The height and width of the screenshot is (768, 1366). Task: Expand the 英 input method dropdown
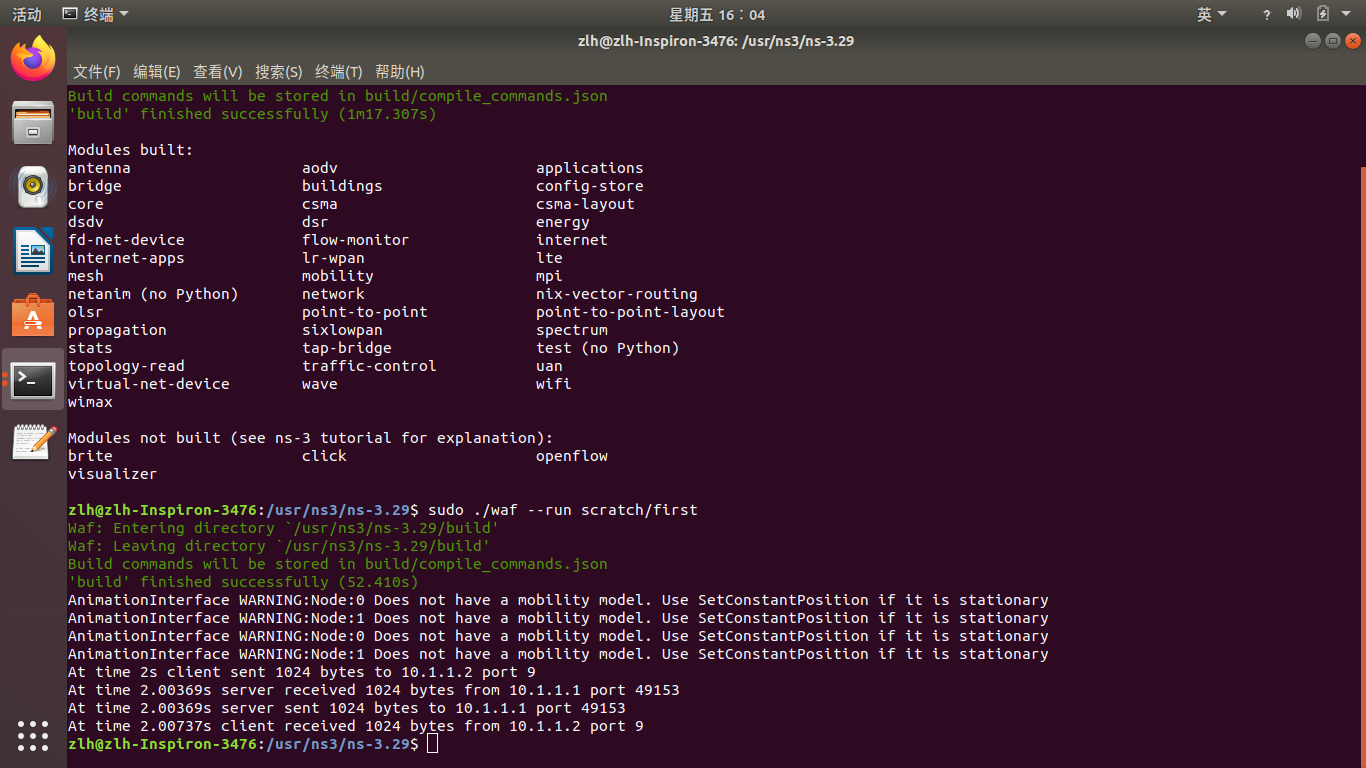pyautogui.click(x=1211, y=14)
